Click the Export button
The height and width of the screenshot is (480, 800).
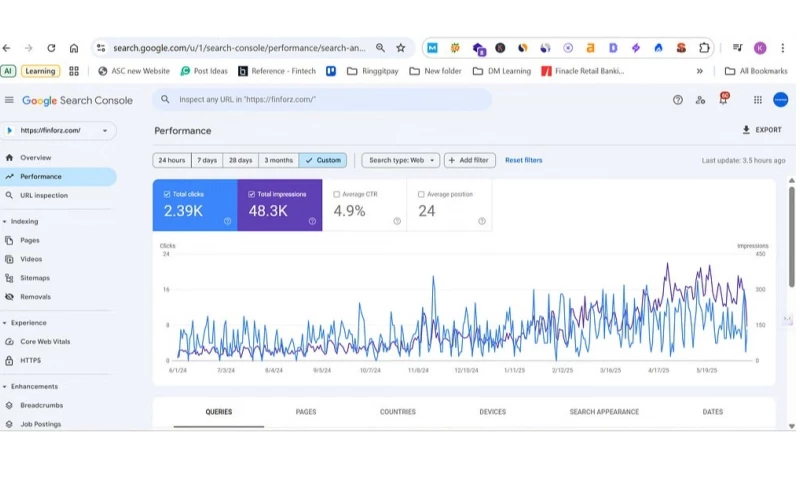[x=761, y=130]
